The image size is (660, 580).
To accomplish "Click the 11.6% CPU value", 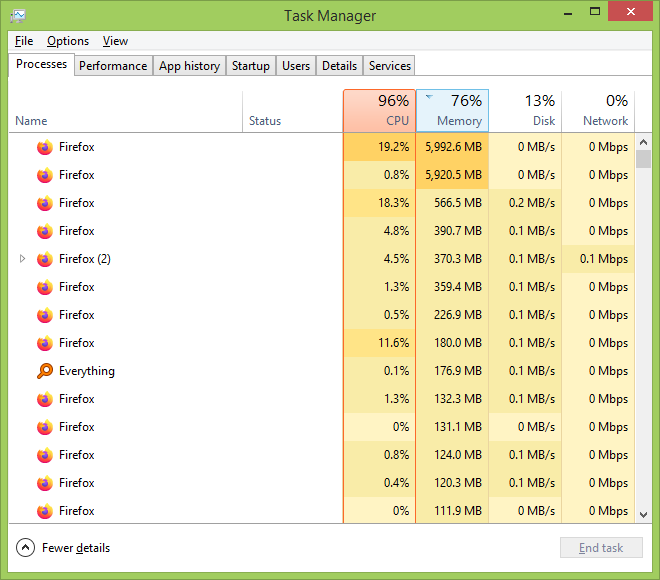I will pyautogui.click(x=394, y=343).
